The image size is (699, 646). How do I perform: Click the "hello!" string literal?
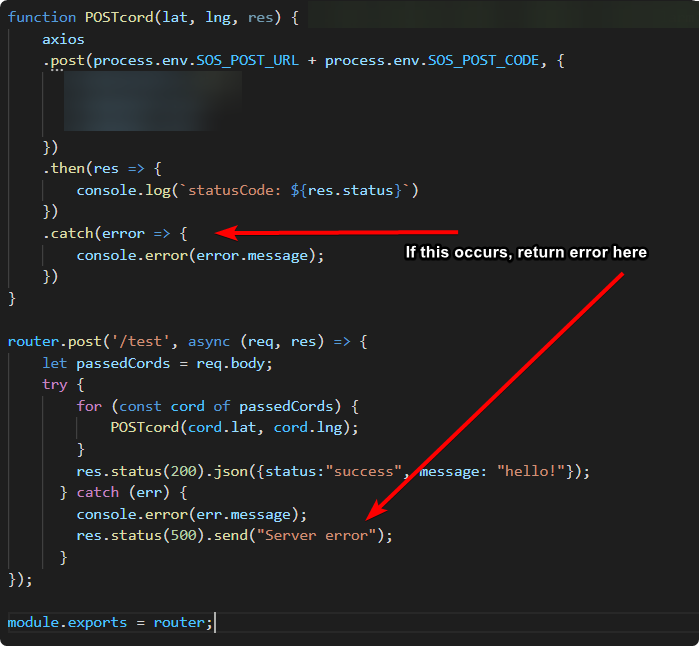click(x=531, y=471)
